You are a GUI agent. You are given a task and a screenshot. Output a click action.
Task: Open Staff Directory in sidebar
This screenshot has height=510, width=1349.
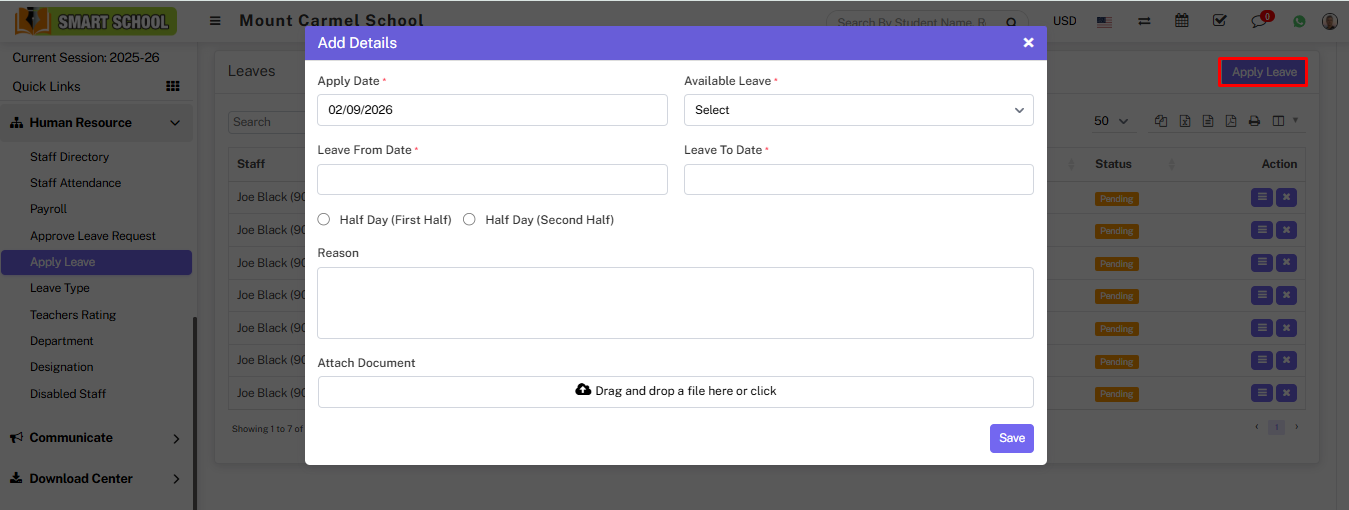click(x=69, y=157)
